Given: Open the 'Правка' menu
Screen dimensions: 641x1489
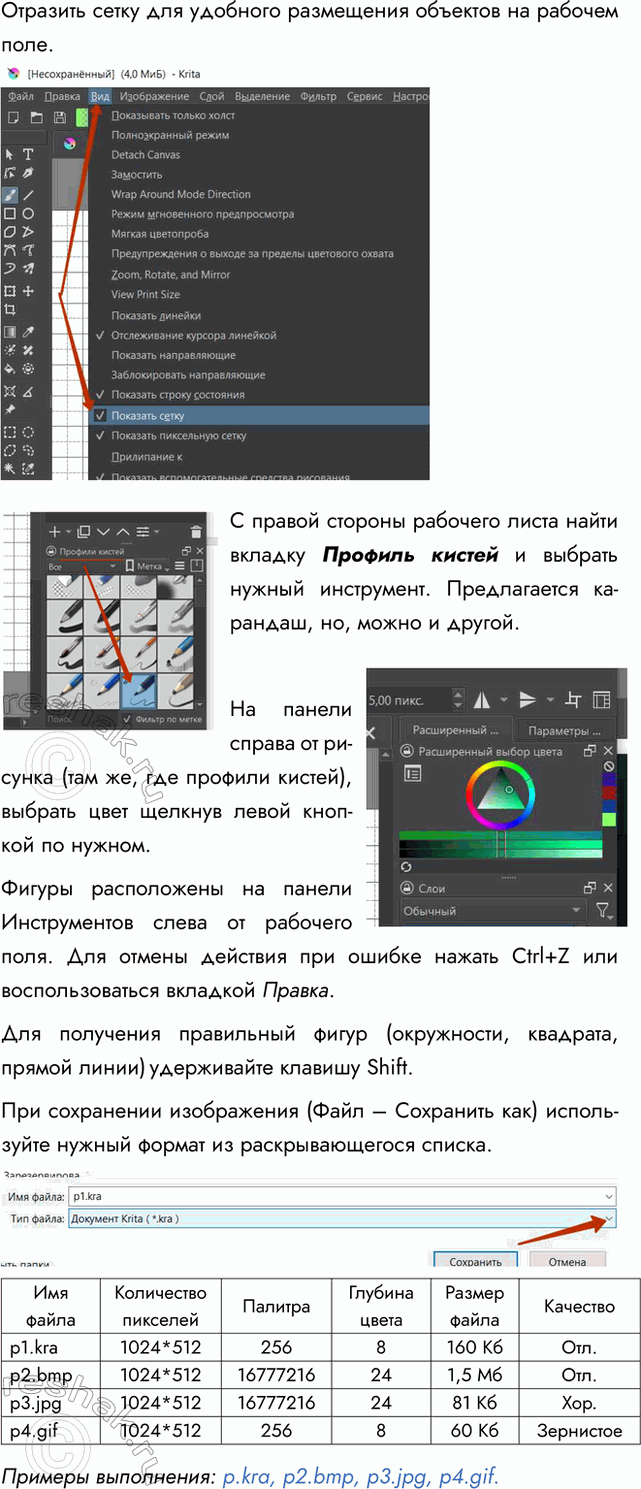Looking at the screenshot, I should click(x=63, y=96).
